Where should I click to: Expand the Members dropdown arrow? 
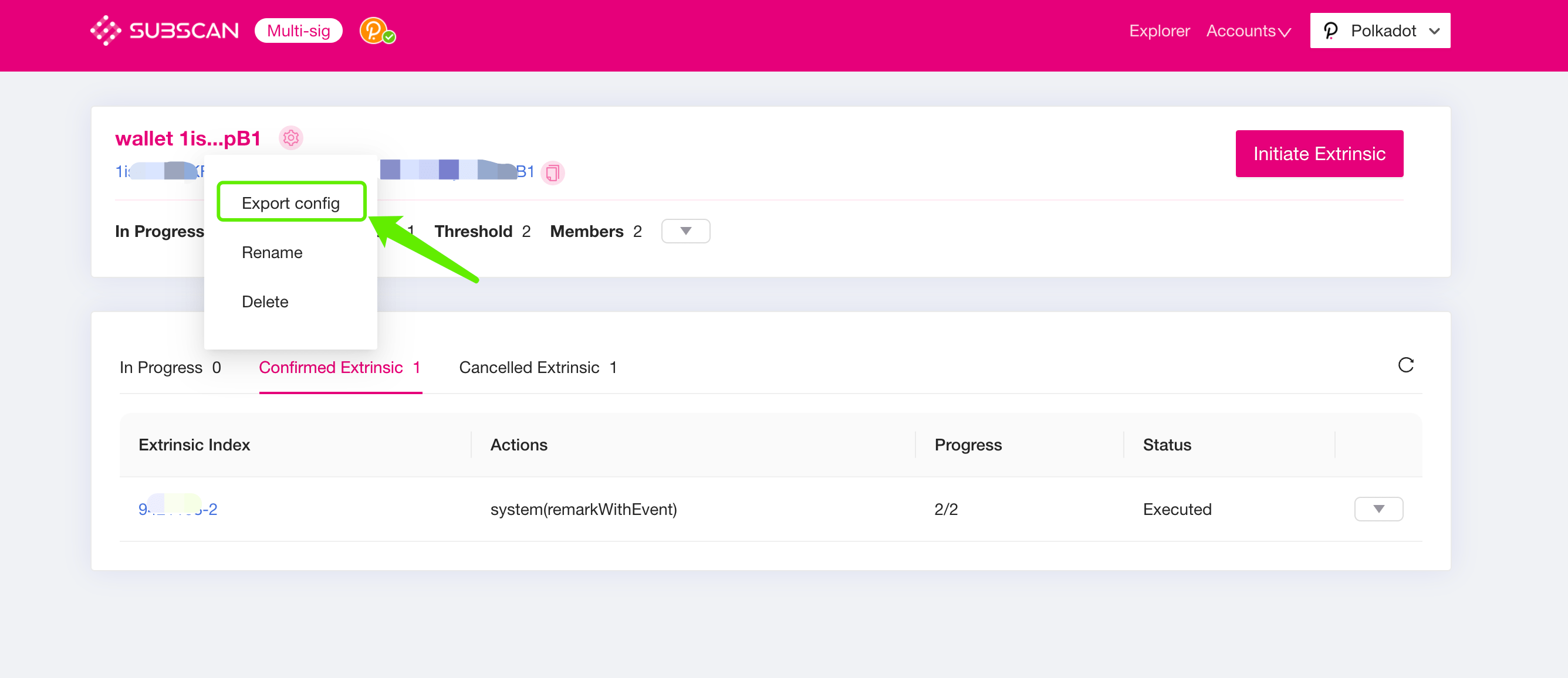click(x=685, y=231)
